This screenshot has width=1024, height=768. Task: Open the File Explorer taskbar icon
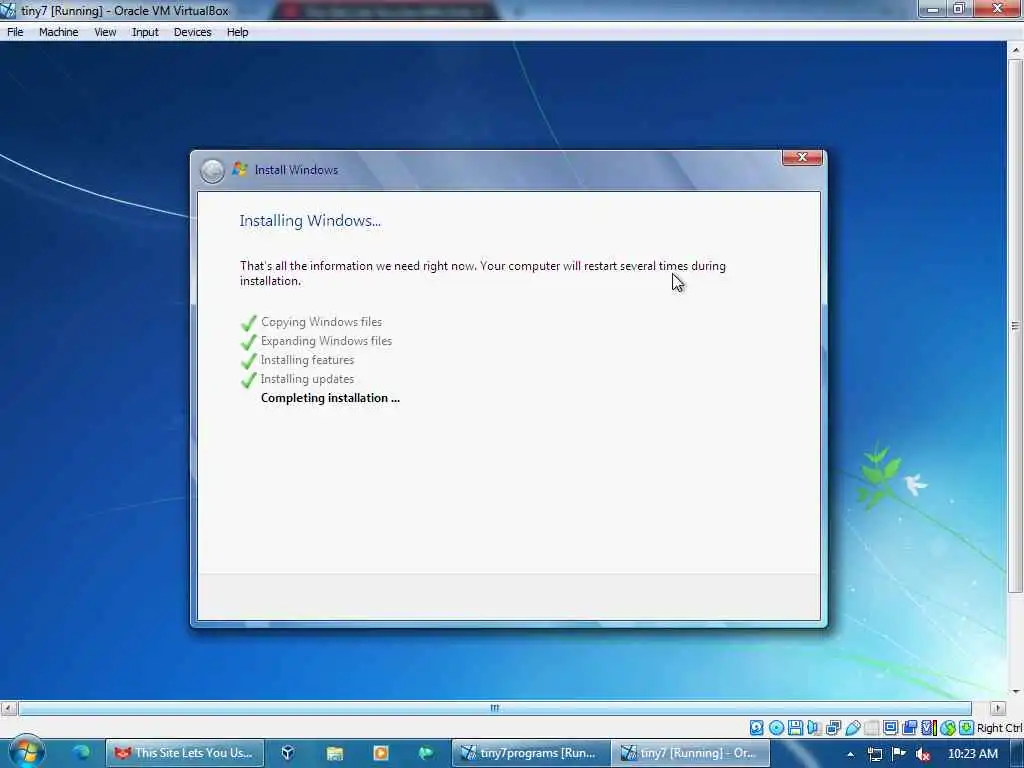(334, 753)
